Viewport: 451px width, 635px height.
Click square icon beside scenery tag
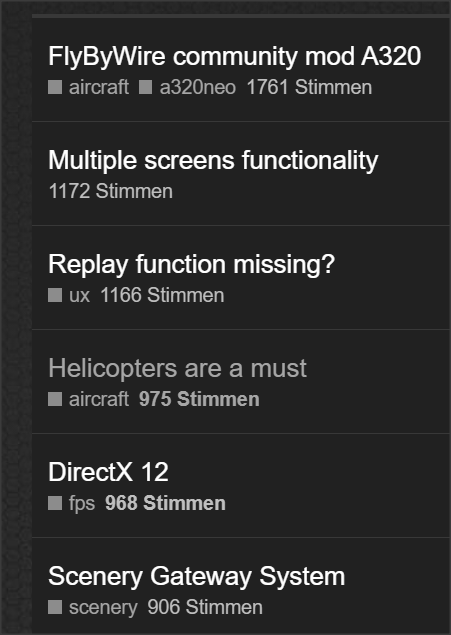[x=55, y=607]
